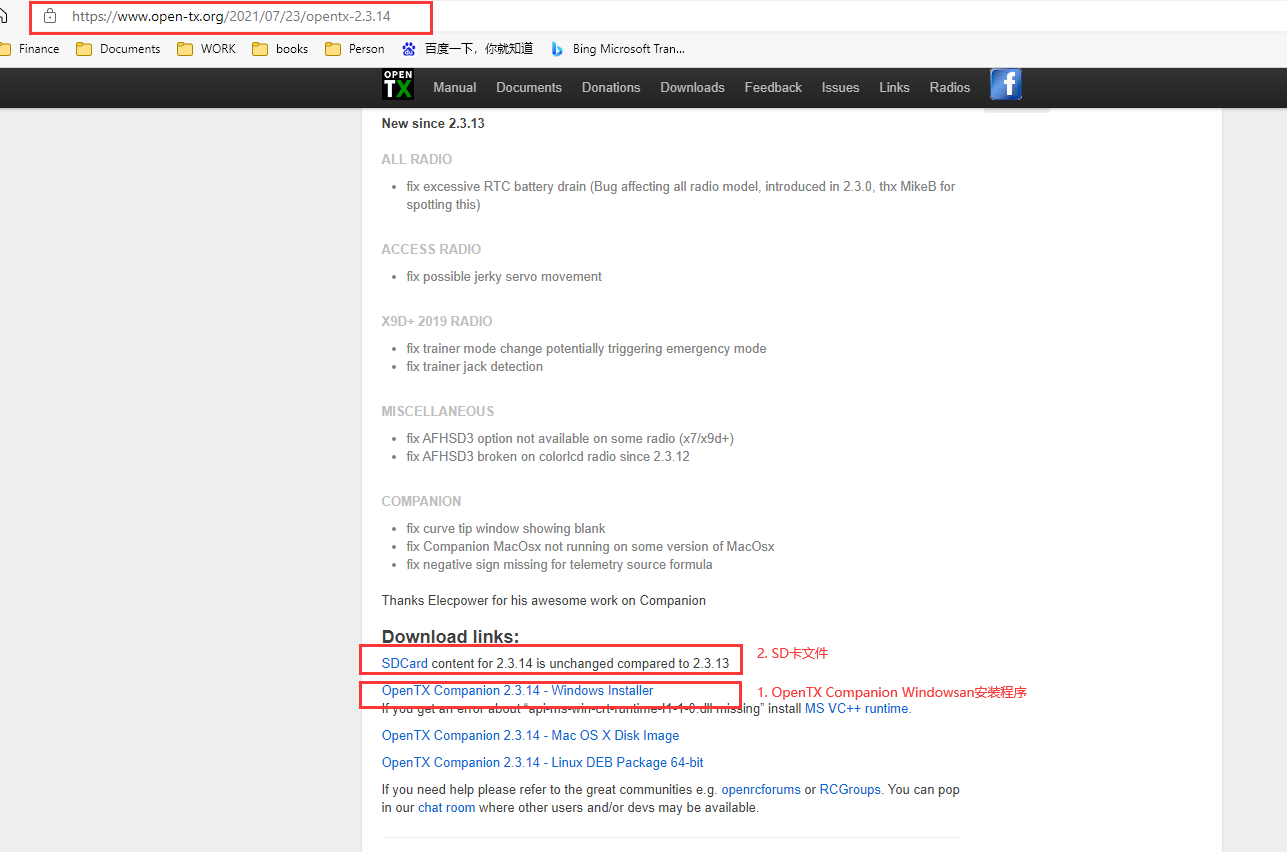This screenshot has width=1287, height=852.
Task: Click 'fix trainer mode change' bullet text
Action: (586, 348)
